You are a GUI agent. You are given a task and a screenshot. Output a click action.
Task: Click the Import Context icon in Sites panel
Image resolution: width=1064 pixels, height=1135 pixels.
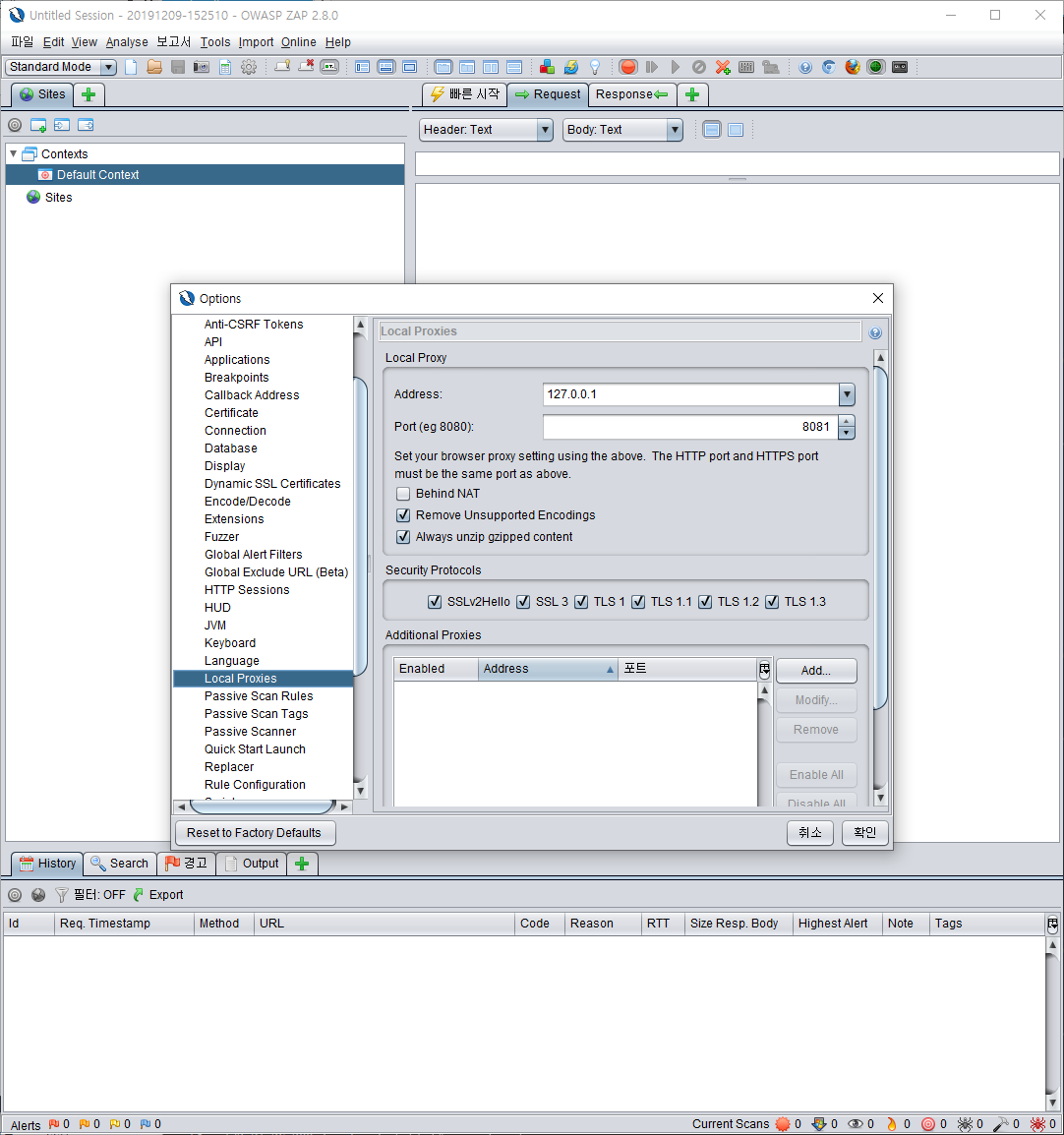[x=62, y=125]
